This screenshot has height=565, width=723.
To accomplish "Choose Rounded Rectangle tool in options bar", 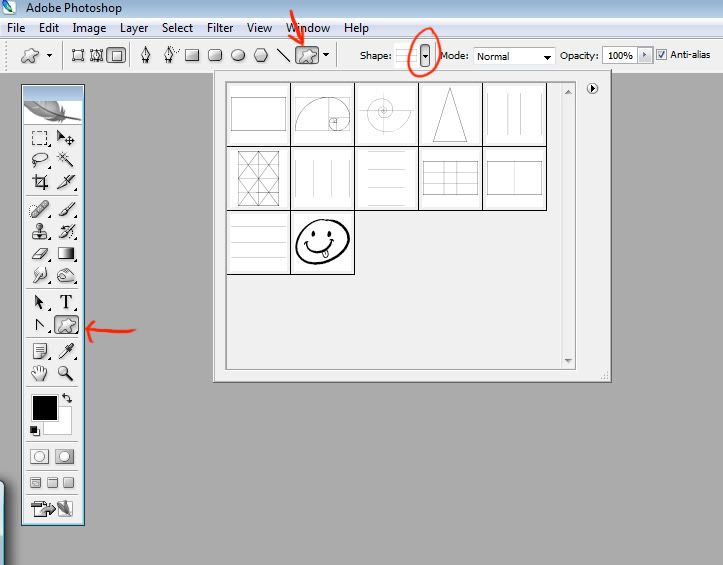I will point(215,56).
